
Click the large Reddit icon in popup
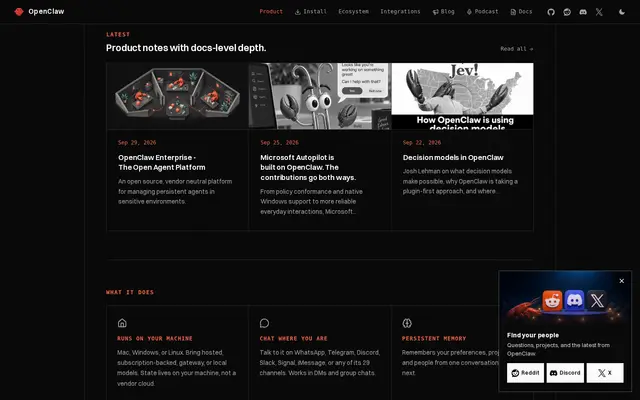point(552,301)
